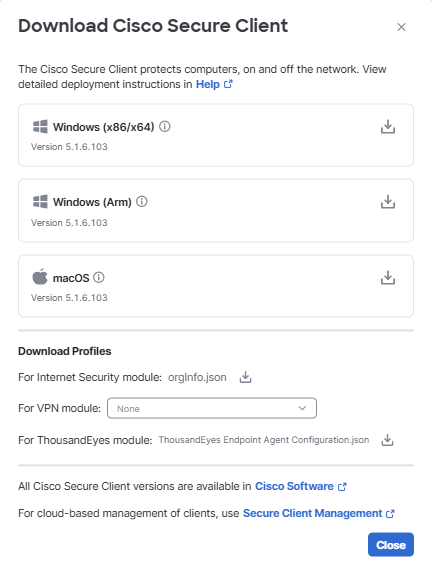Click external-link icon beside Cisco Software
This screenshot has width=432, height=569.
[x=342, y=486]
